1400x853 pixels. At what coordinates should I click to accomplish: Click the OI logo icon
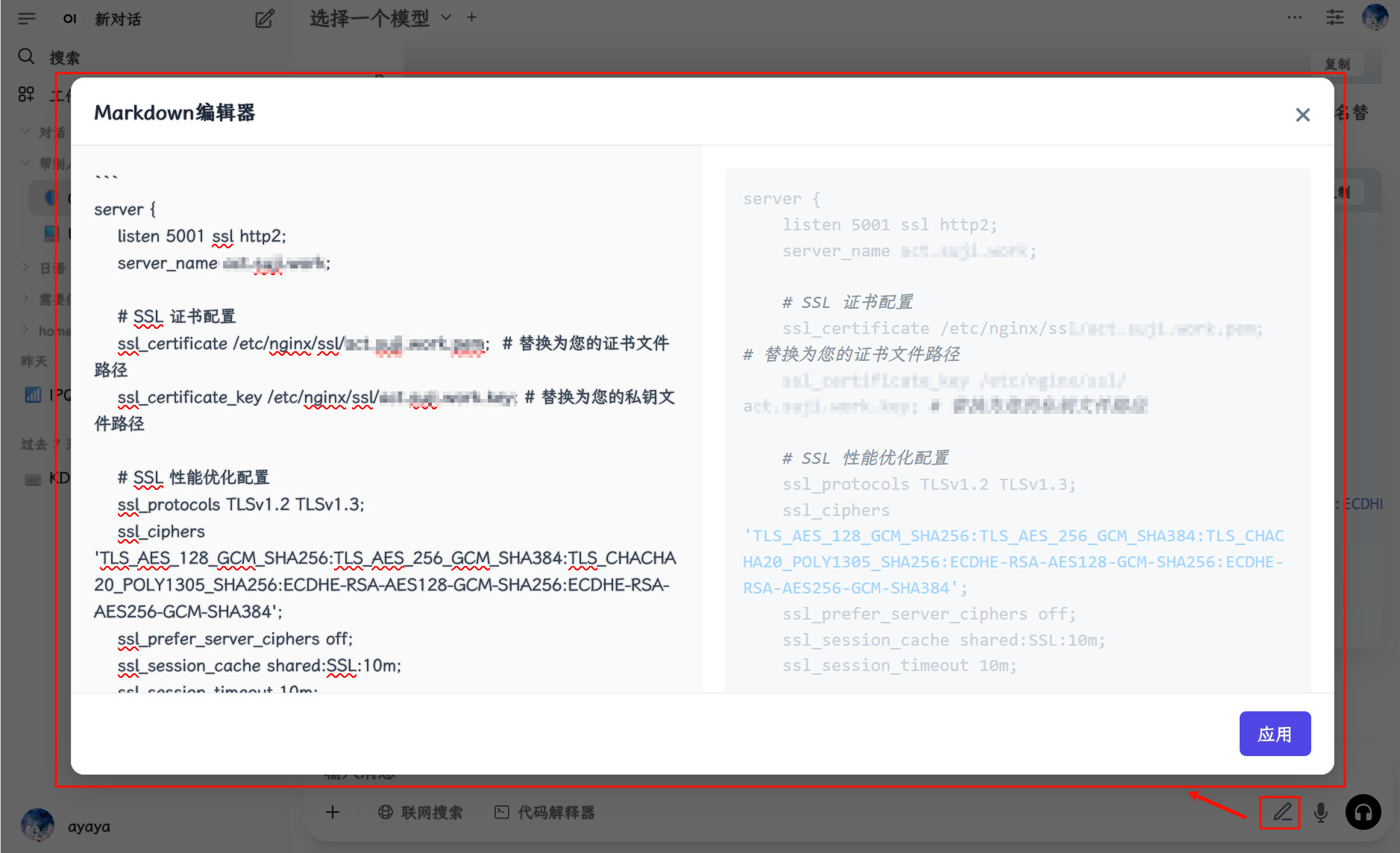coord(70,19)
